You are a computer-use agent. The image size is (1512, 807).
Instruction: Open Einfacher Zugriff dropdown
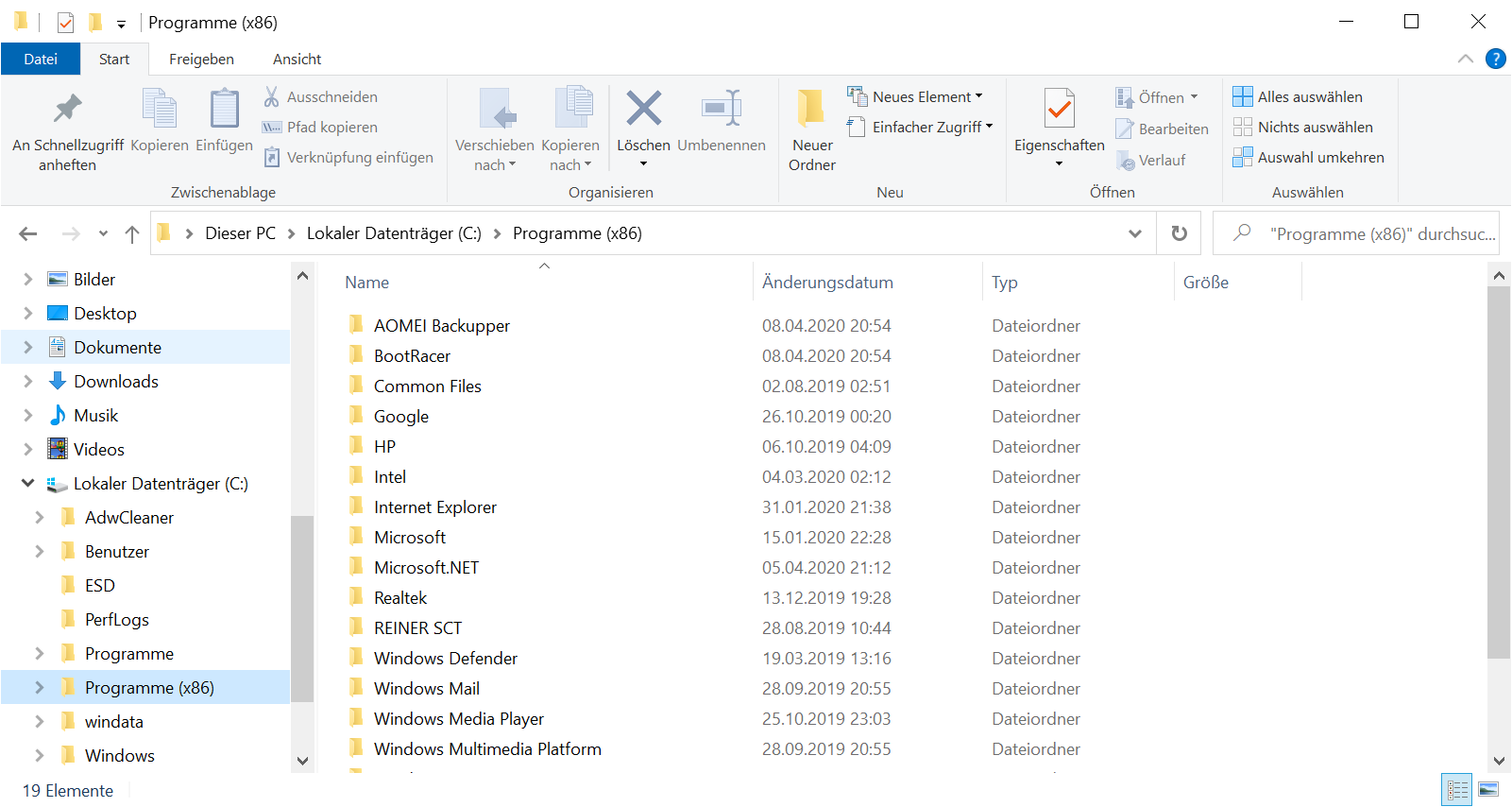pyautogui.click(x=921, y=127)
